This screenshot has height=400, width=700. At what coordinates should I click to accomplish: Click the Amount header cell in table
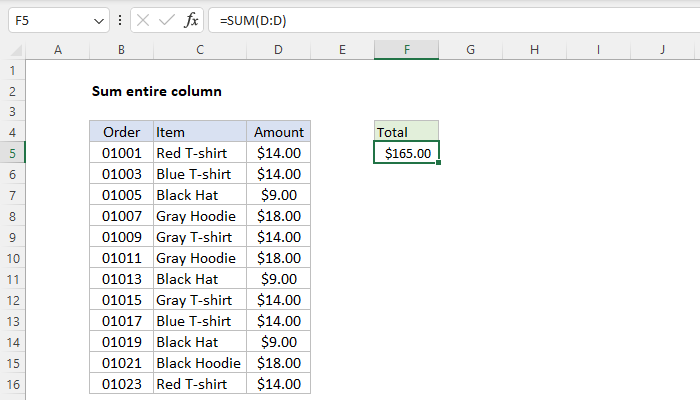278,132
